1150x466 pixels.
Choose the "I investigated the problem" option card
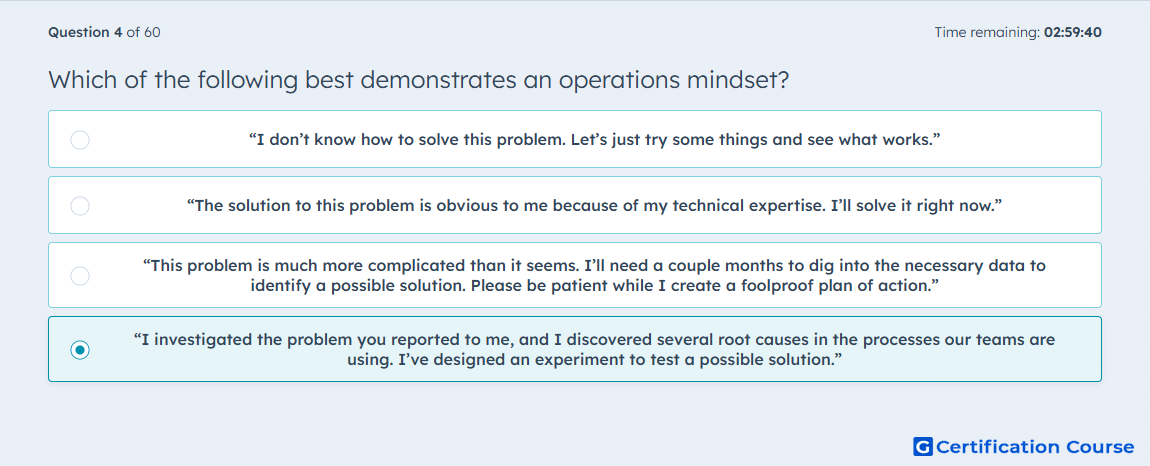tap(574, 349)
